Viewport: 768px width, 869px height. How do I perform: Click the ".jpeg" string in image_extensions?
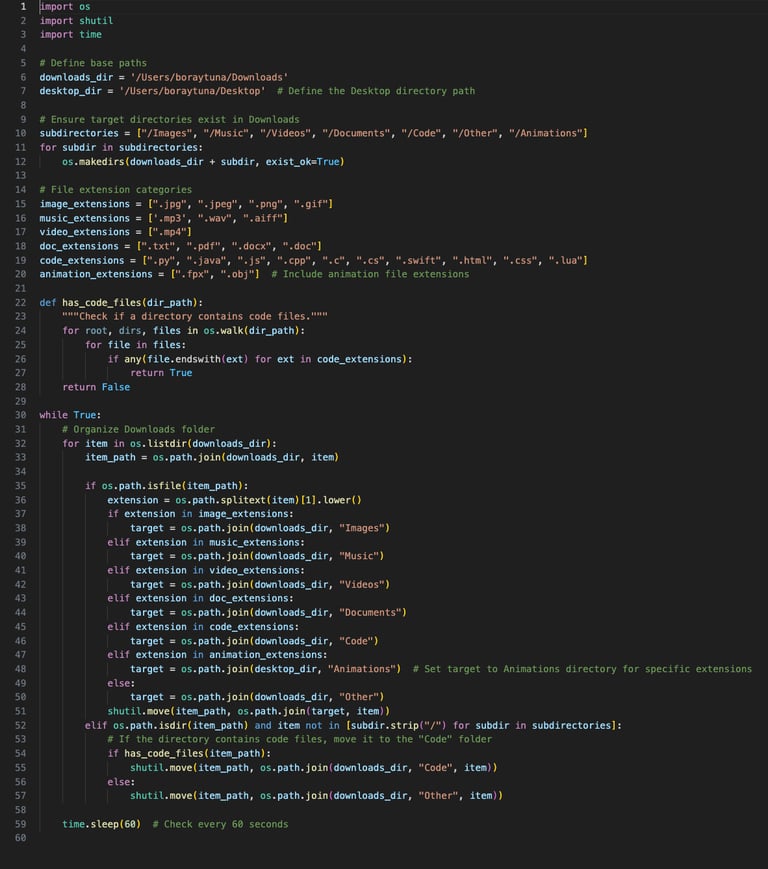217,204
